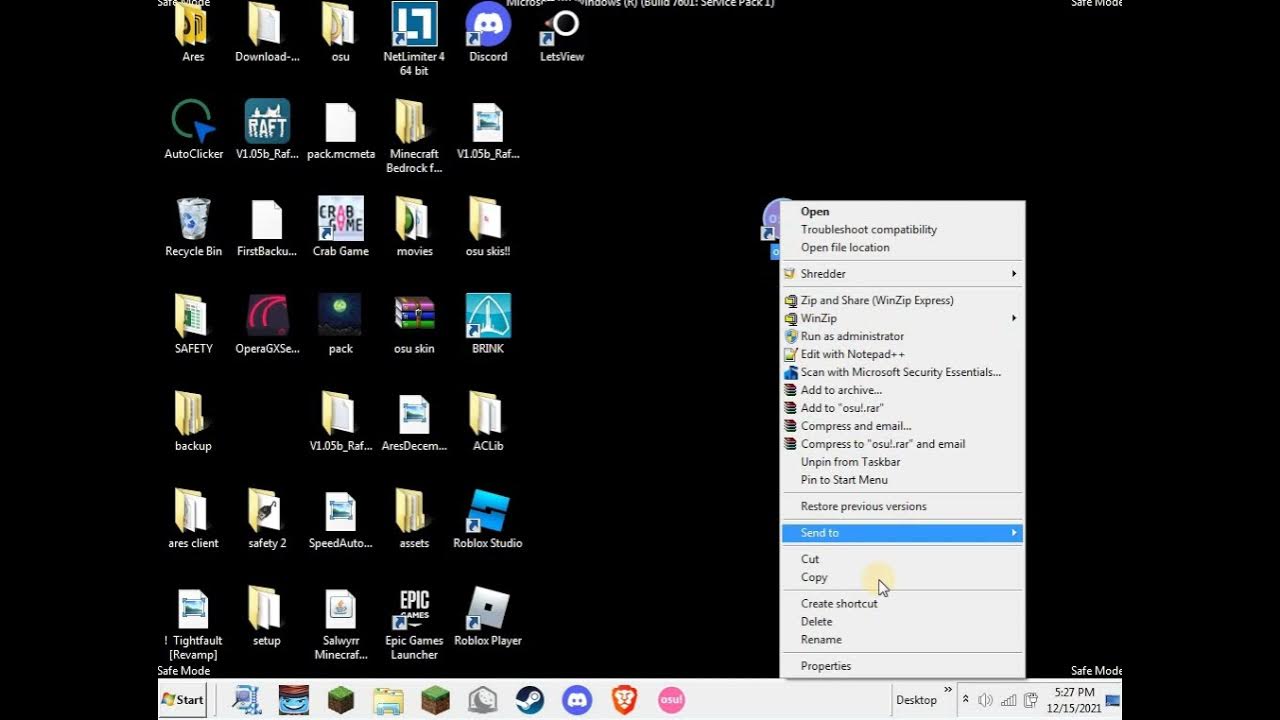The height and width of the screenshot is (720, 1280).
Task: Show hidden tray icons arrow
Action: point(966,700)
